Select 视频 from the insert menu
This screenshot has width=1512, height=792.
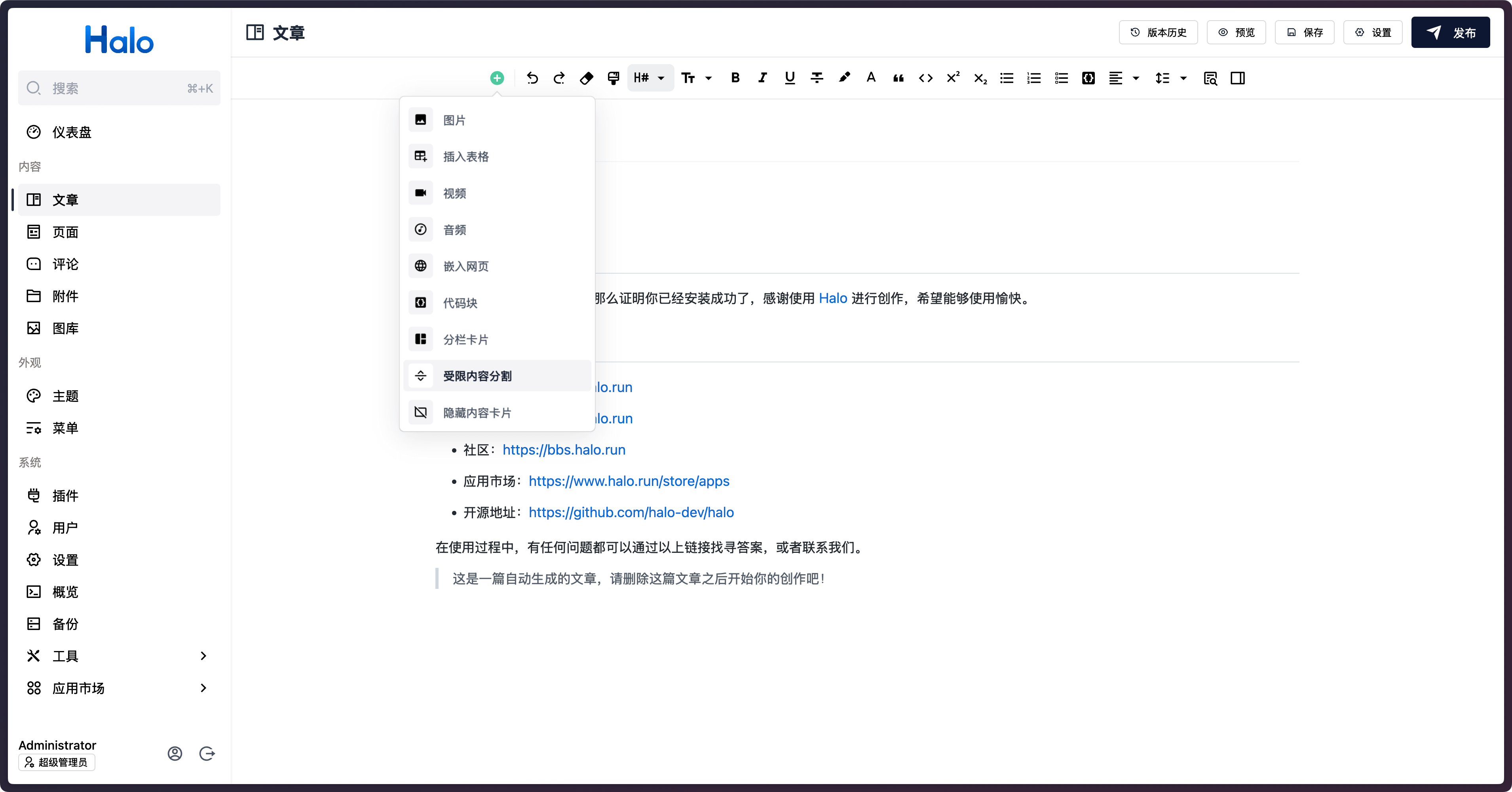[497, 193]
